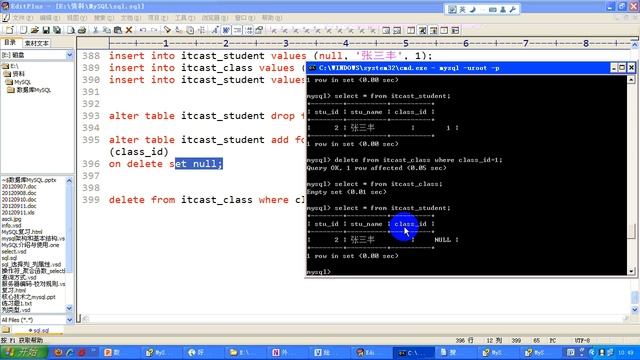Viewport: 640px width, 360px height.
Task: Click the Redo arrow icon
Action: coord(153,30)
